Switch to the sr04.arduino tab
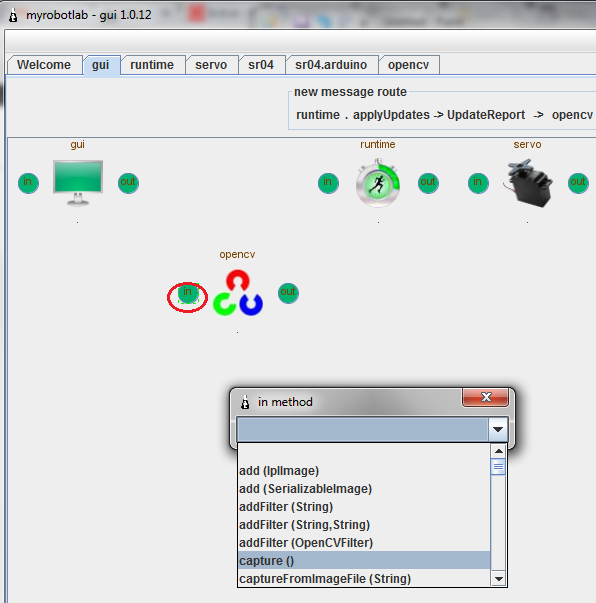 [331, 65]
